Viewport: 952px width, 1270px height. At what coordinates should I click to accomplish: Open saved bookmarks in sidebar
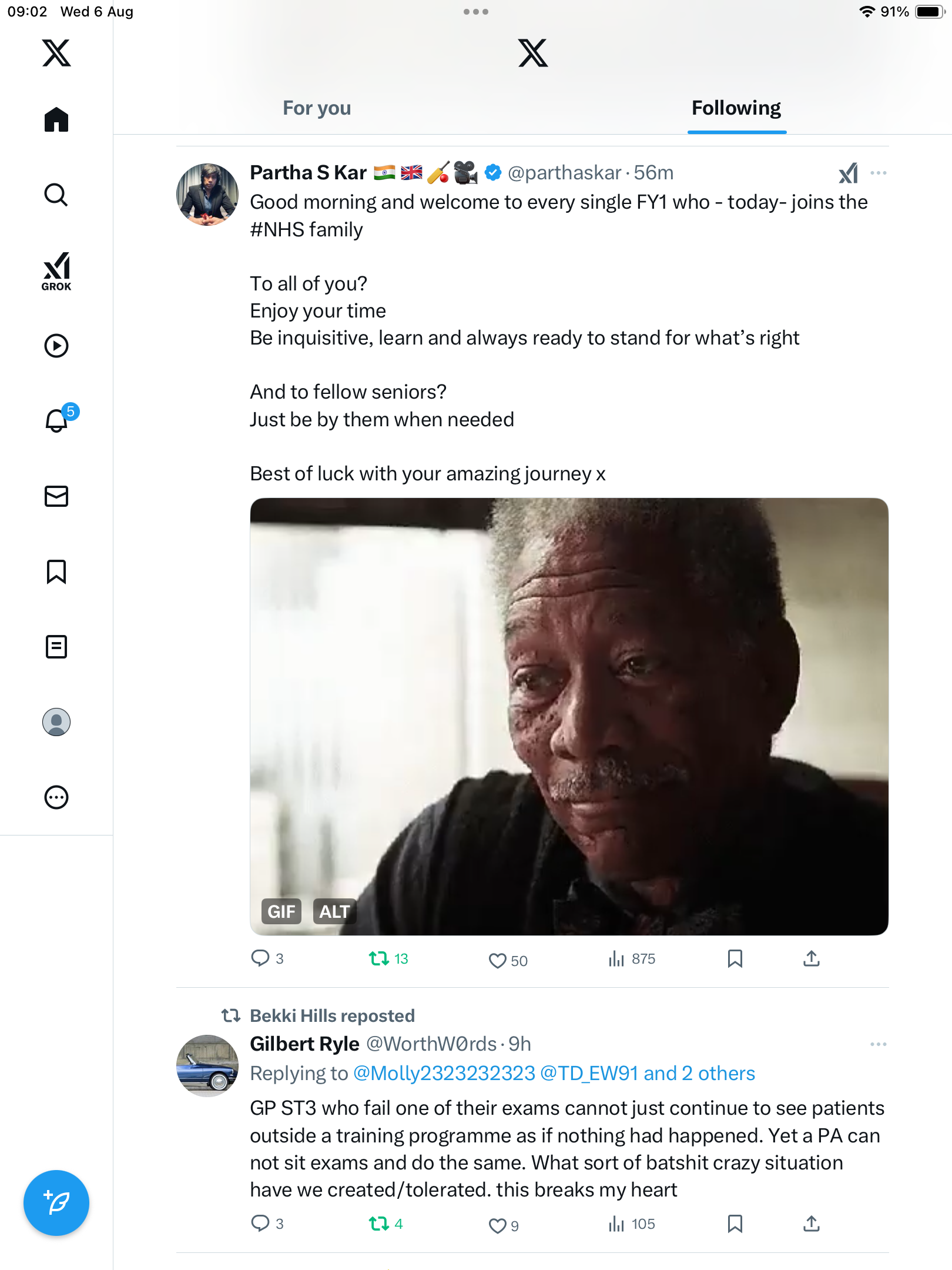click(56, 571)
